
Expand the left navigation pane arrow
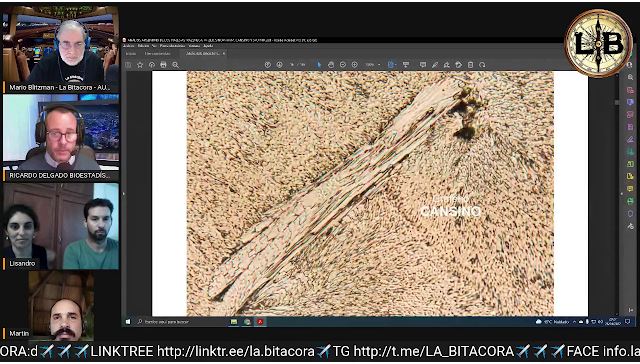click(x=124, y=194)
